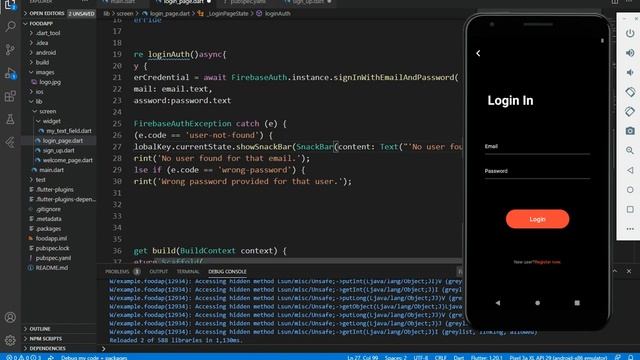The width and height of the screenshot is (640, 360).
Task: Click emulator toolbar overview square
Action: [x=630, y=209]
